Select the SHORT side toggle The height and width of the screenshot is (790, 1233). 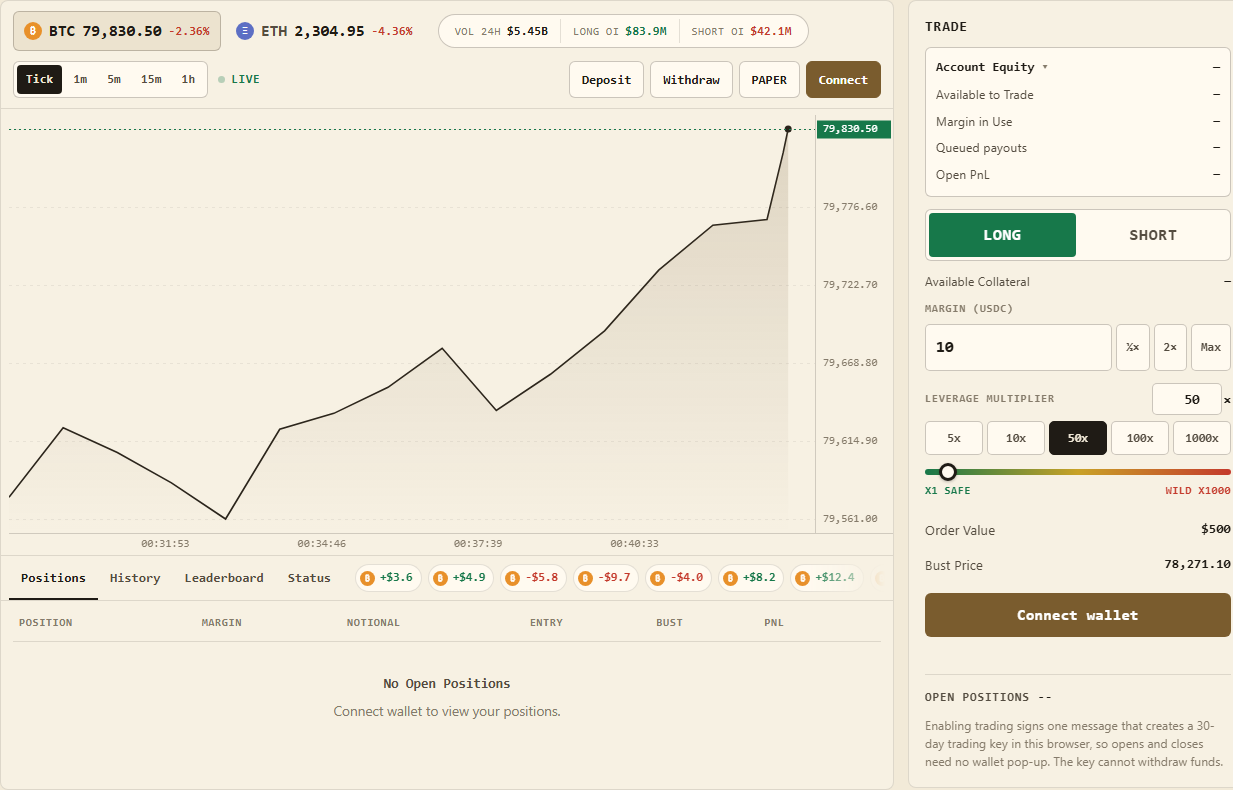tap(1153, 235)
